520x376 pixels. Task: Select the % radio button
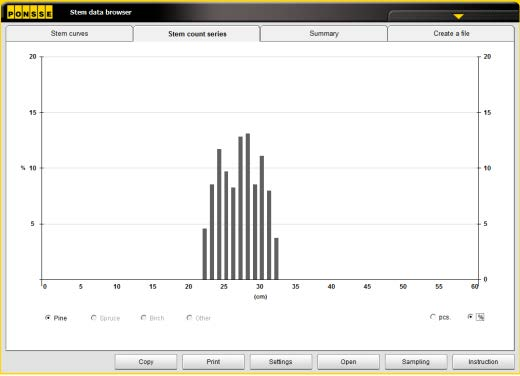click(x=470, y=317)
